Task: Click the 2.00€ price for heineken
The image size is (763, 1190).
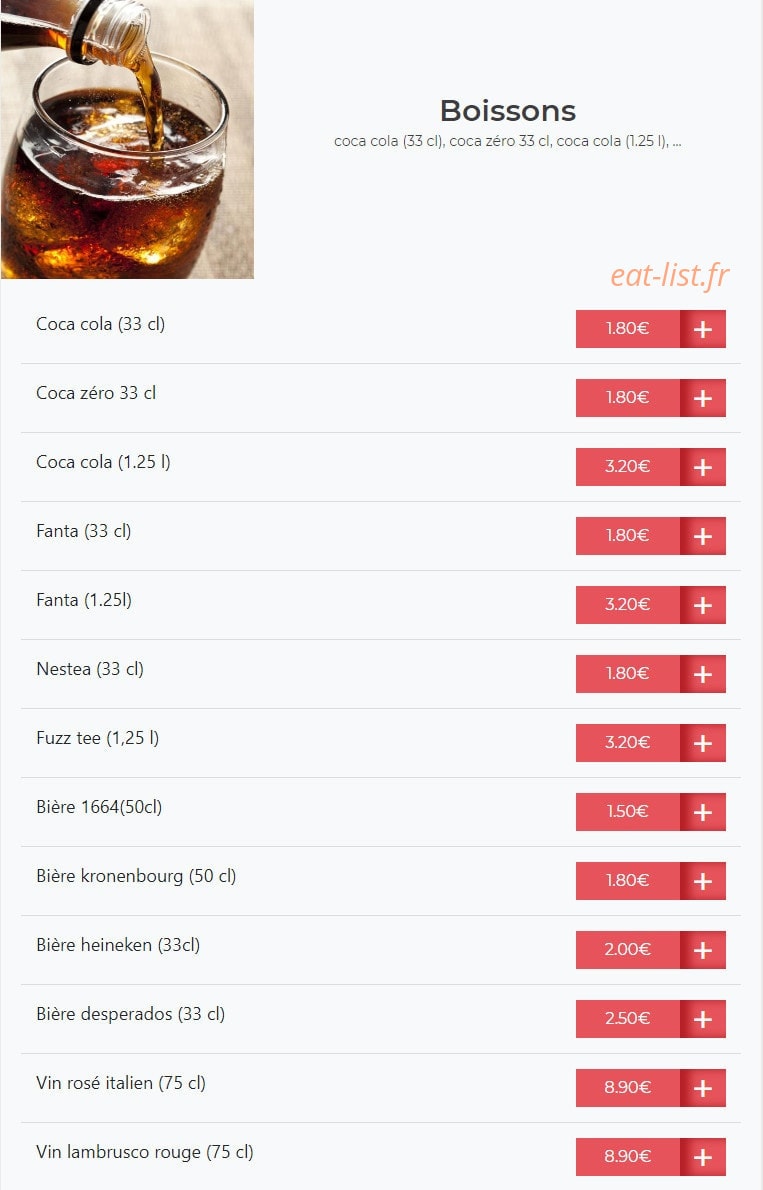Action: coord(627,950)
